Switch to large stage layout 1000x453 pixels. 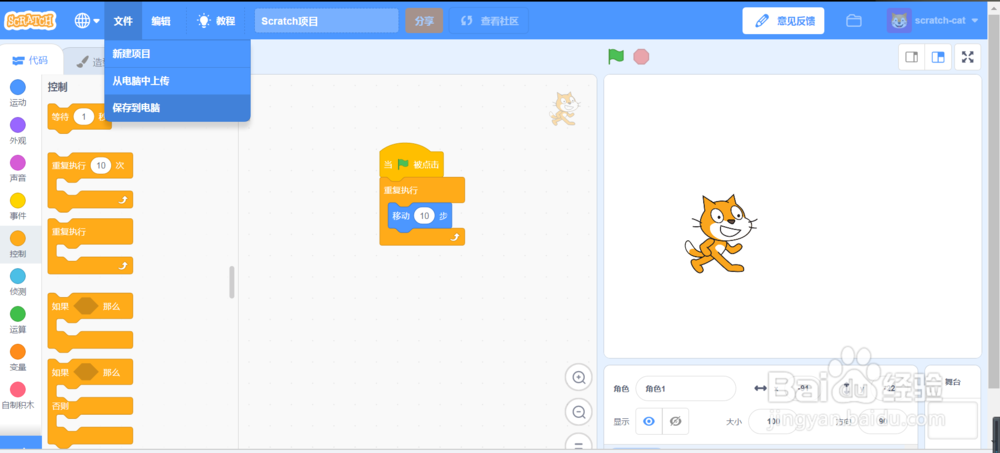coord(938,57)
